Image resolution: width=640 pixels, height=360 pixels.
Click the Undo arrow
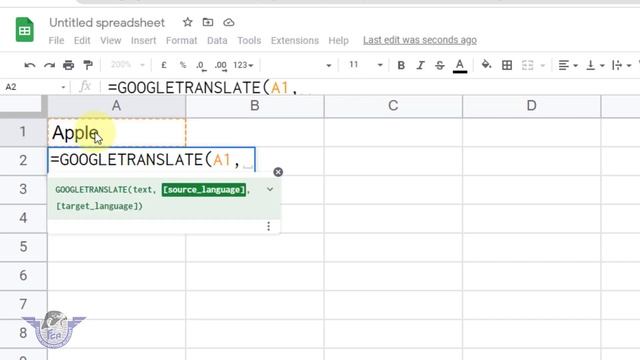coord(29,65)
